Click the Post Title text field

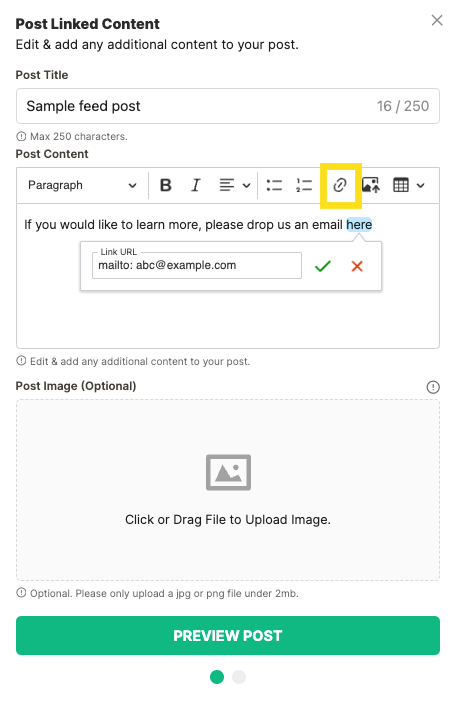(x=228, y=106)
